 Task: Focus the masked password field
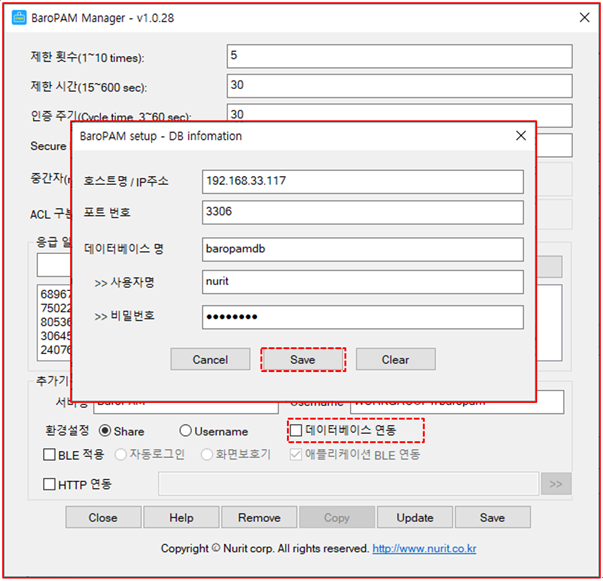(363, 317)
